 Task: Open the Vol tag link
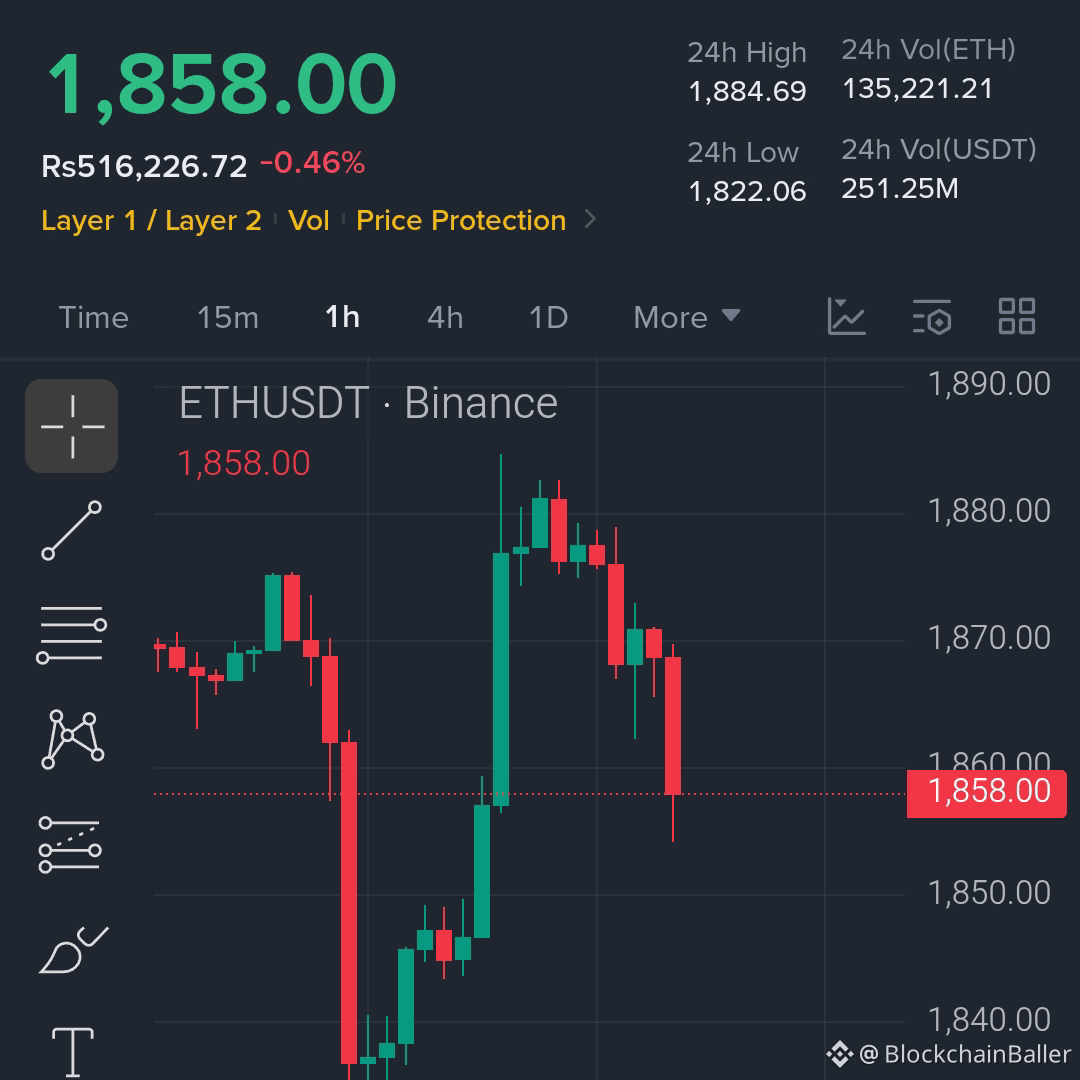(x=309, y=220)
